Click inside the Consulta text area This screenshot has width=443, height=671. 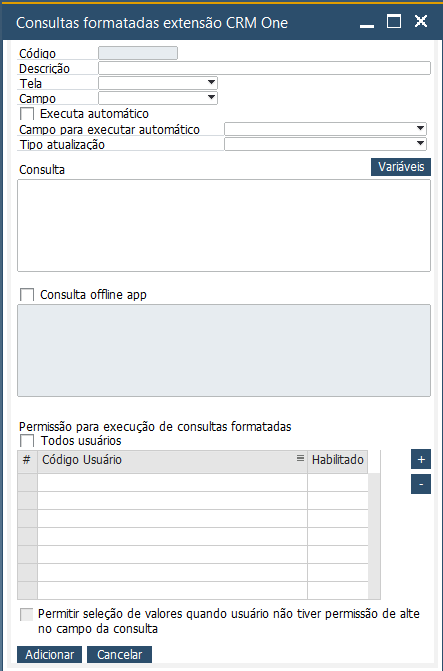click(x=224, y=226)
